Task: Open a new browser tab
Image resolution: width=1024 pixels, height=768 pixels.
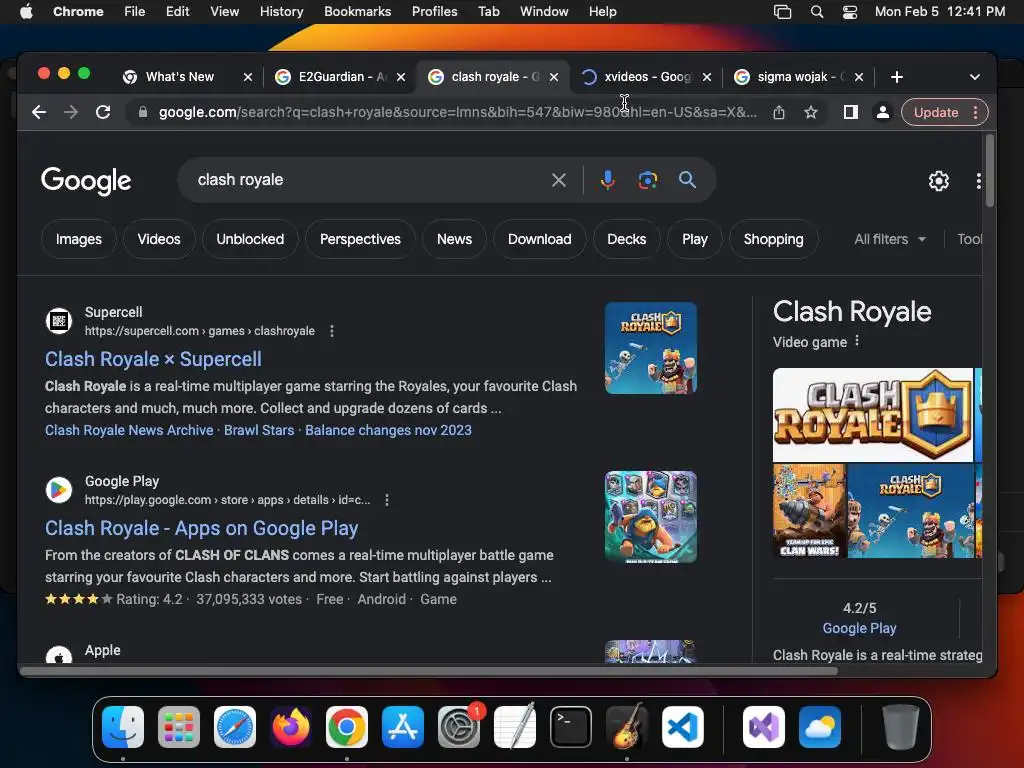Action: 897,77
